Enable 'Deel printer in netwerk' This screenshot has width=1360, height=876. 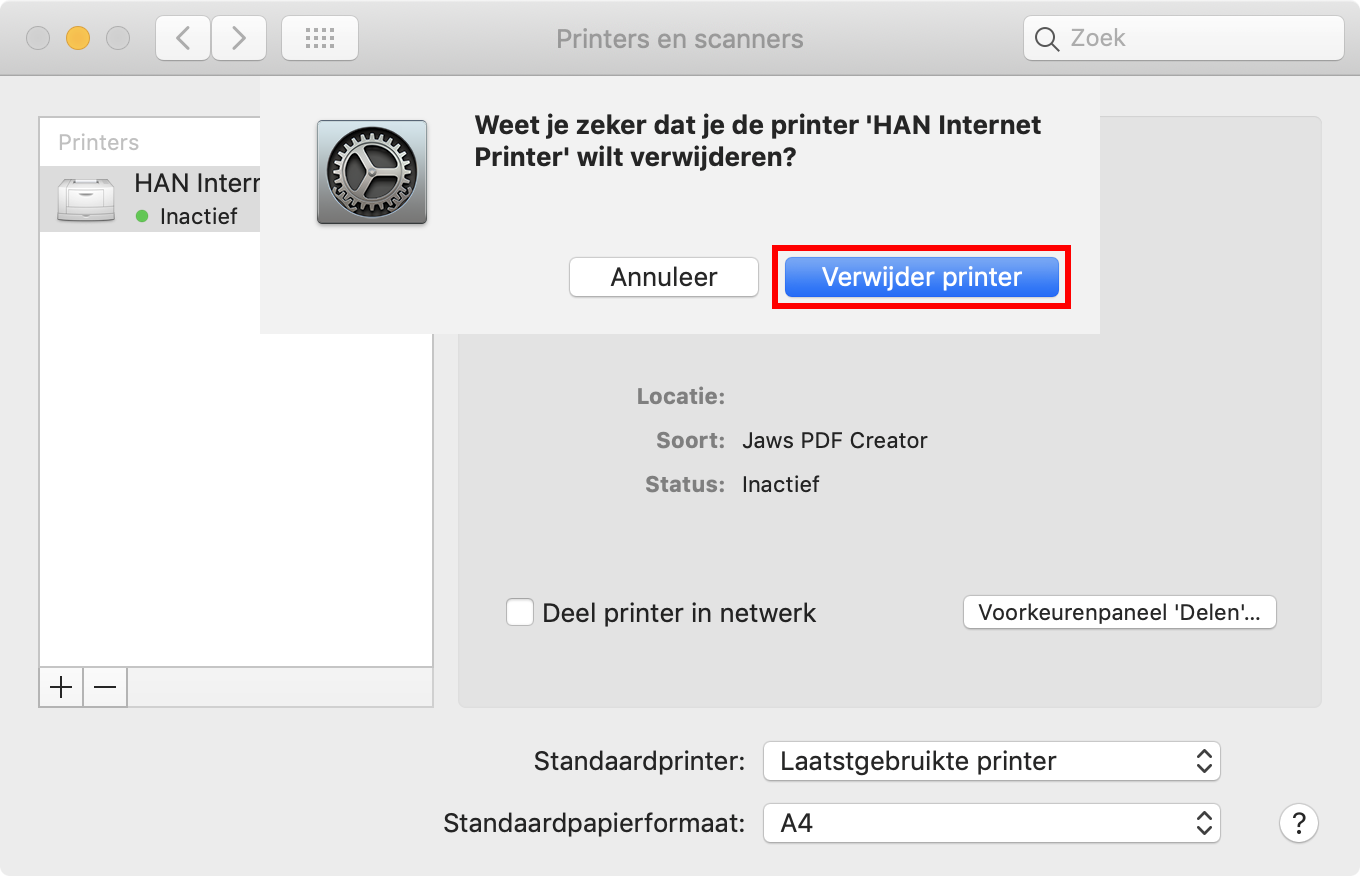[x=520, y=612]
